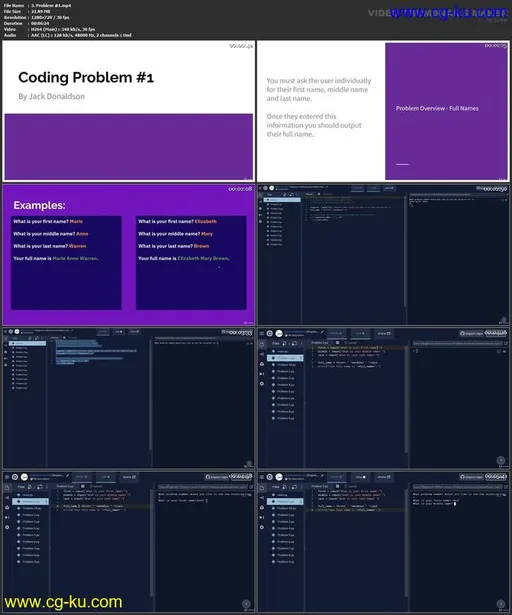Click new file icon in empty-console frame
Viewport: 512px width, 615px height.
(285, 344)
